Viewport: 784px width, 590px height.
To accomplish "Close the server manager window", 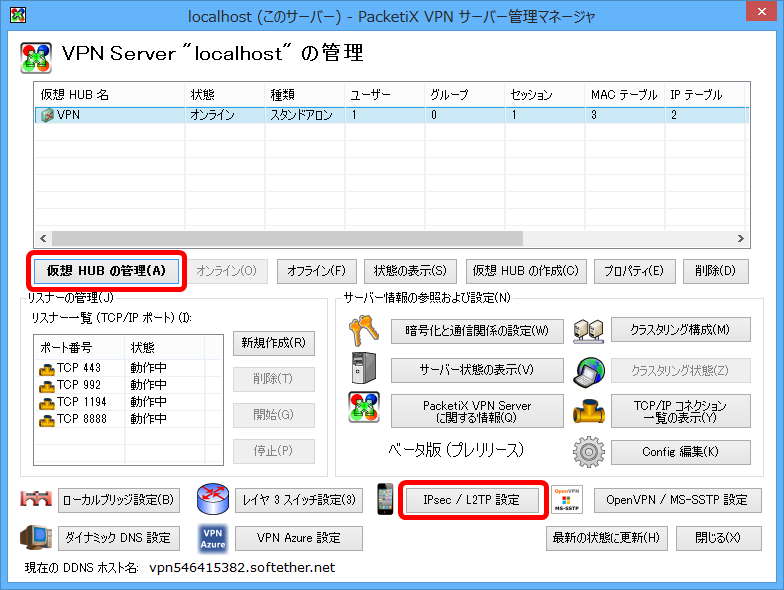I will 761,11.
